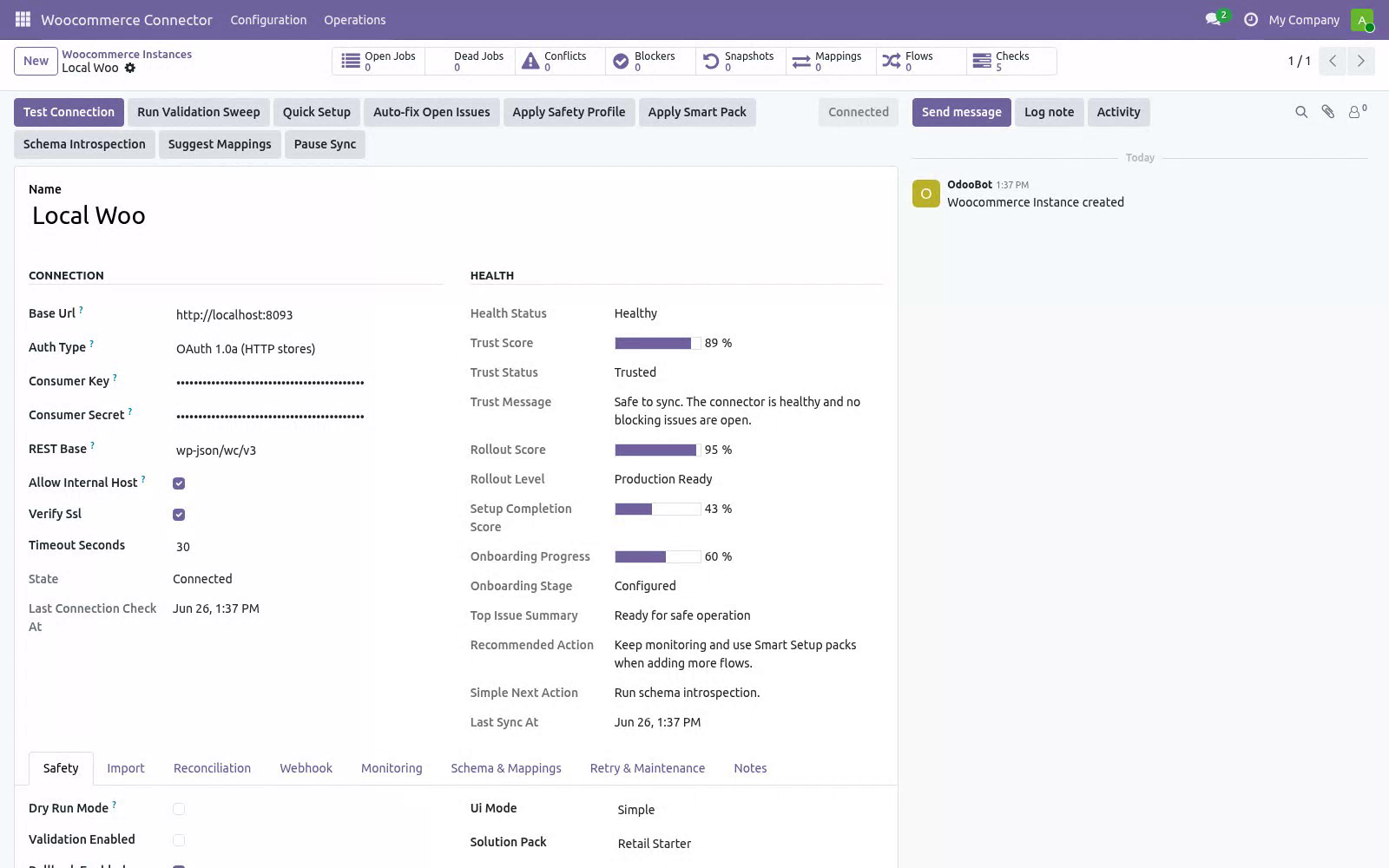The height and width of the screenshot is (868, 1389).
Task: Click the Pause Sync button
Action: coord(325,144)
